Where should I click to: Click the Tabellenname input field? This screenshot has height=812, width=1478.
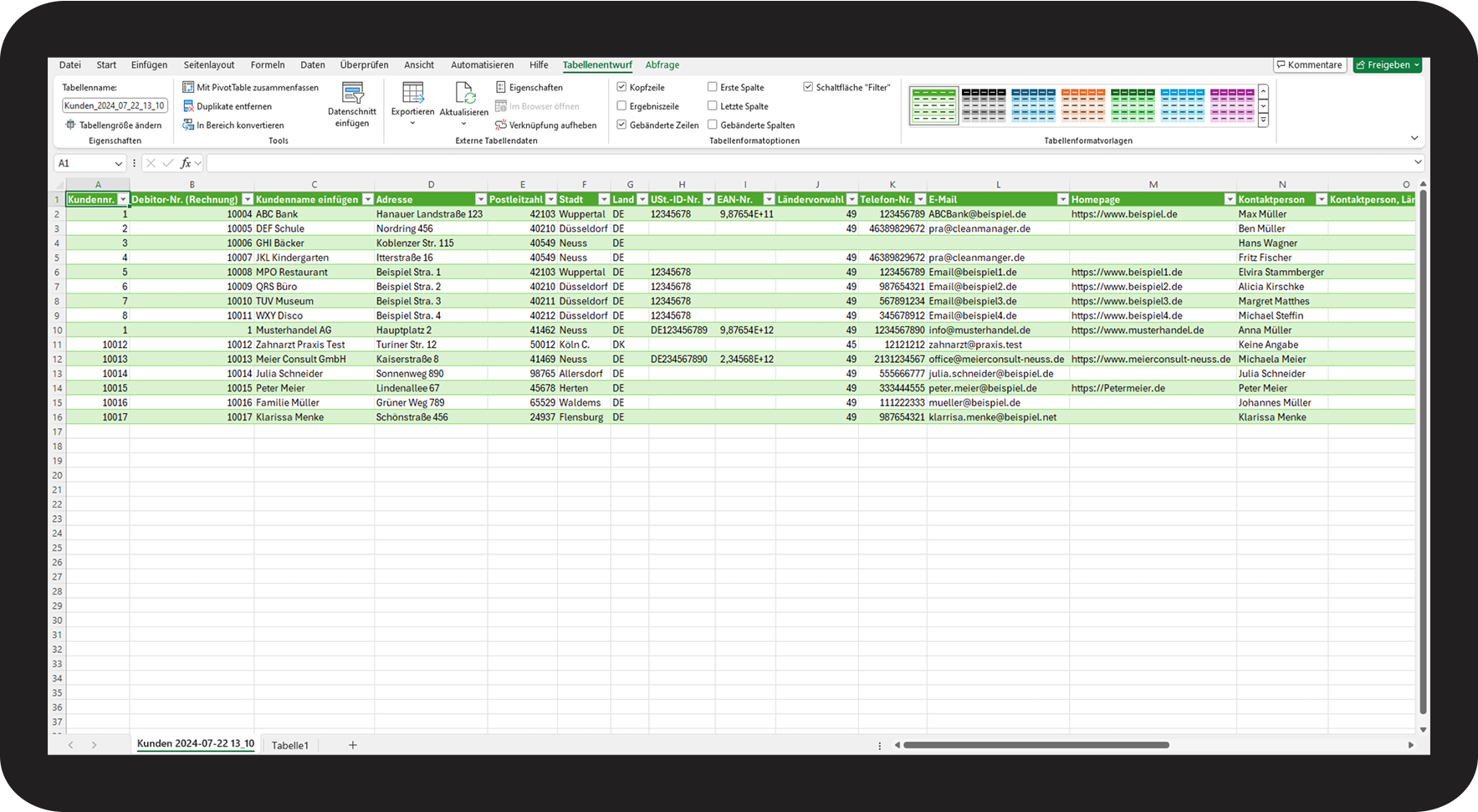[x=115, y=105]
